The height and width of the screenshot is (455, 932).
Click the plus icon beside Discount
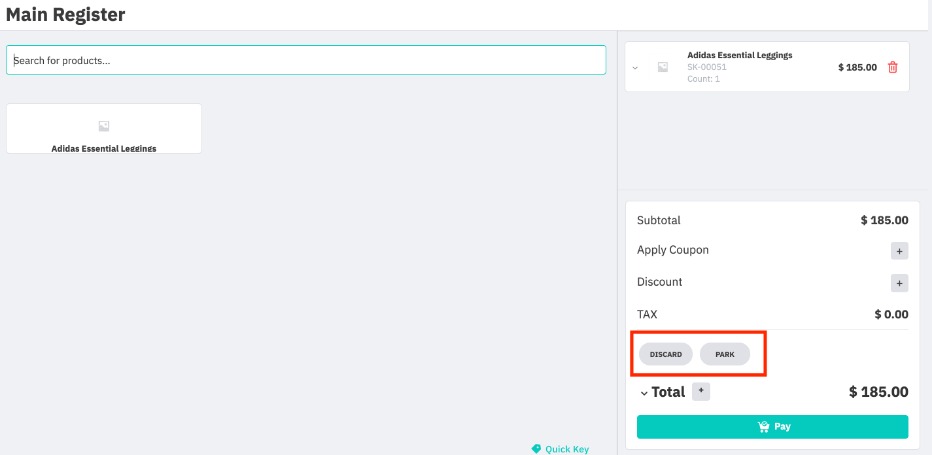tap(899, 283)
